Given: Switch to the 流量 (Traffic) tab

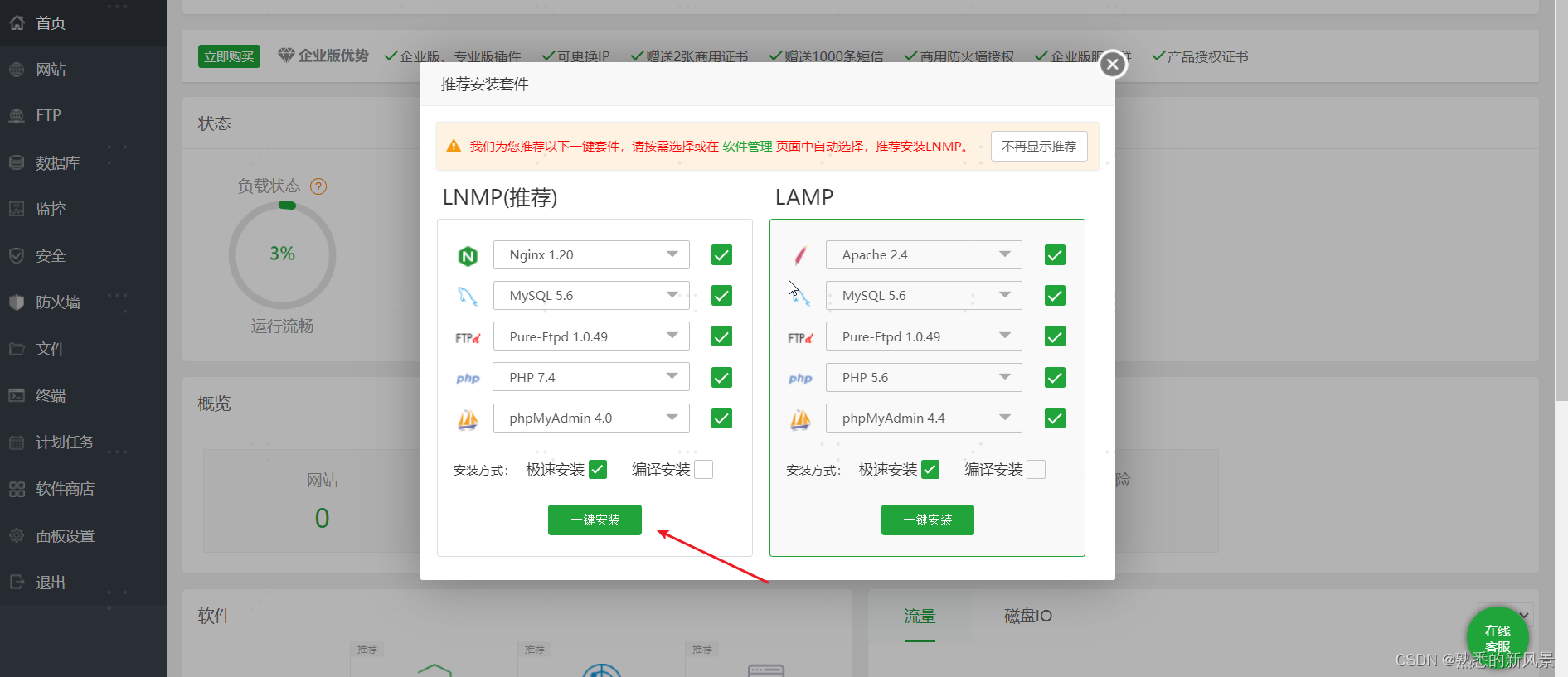Looking at the screenshot, I should 920,616.
